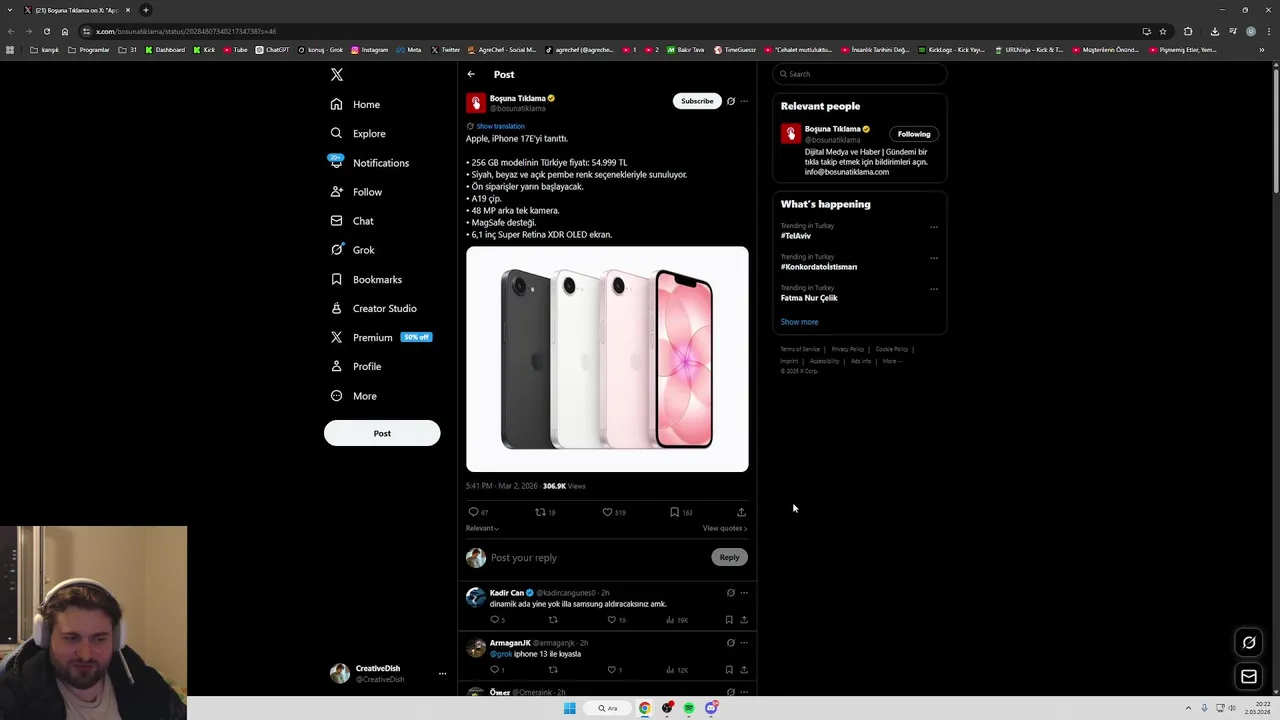Share the main post
The image size is (1280, 720).
click(x=741, y=512)
